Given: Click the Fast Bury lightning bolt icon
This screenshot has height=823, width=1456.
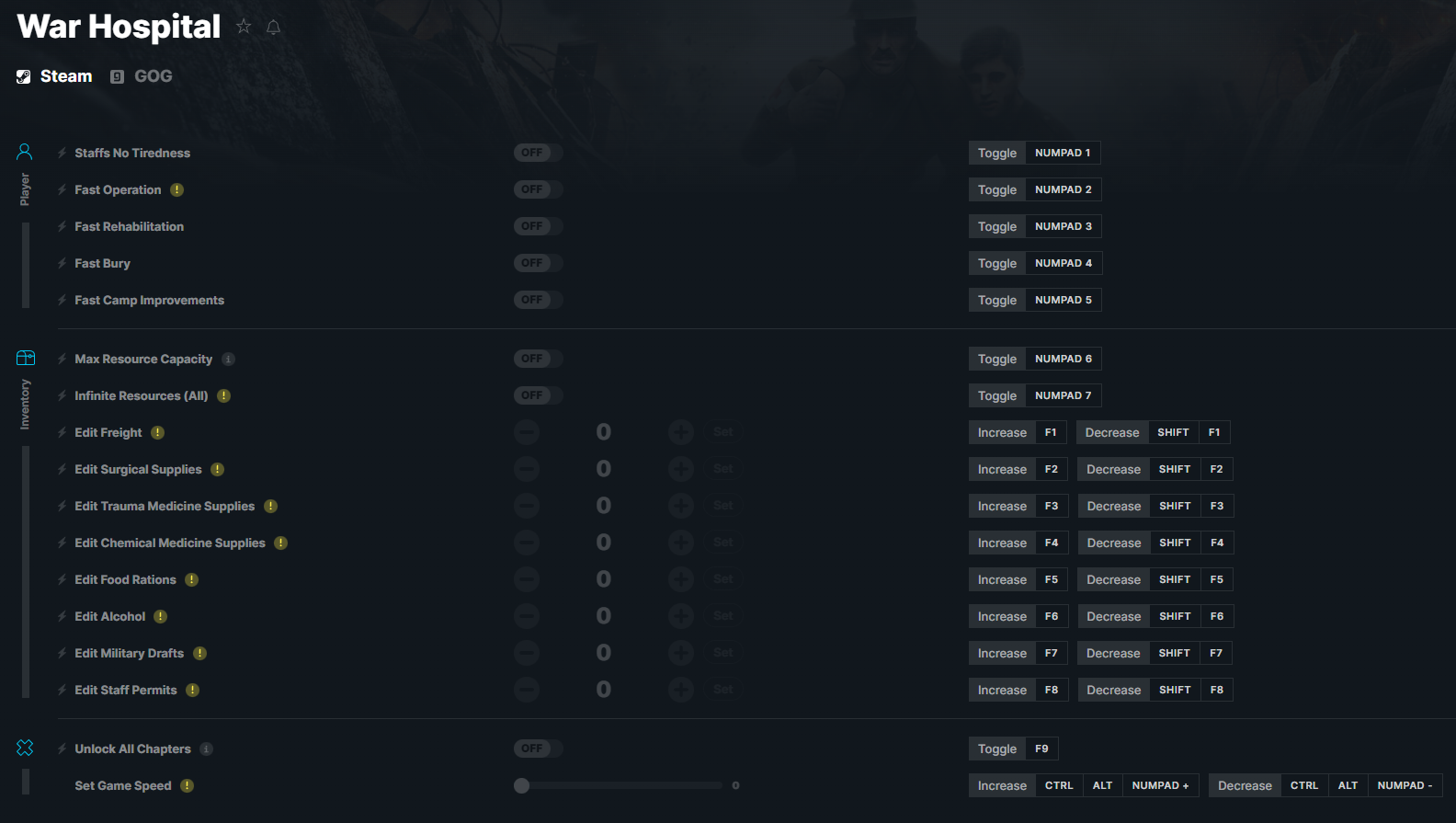Looking at the screenshot, I should (63, 263).
